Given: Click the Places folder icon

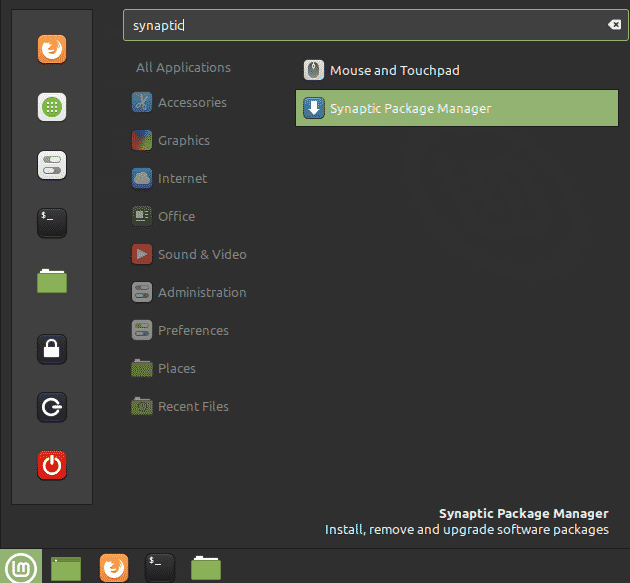Looking at the screenshot, I should pos(142,368).
